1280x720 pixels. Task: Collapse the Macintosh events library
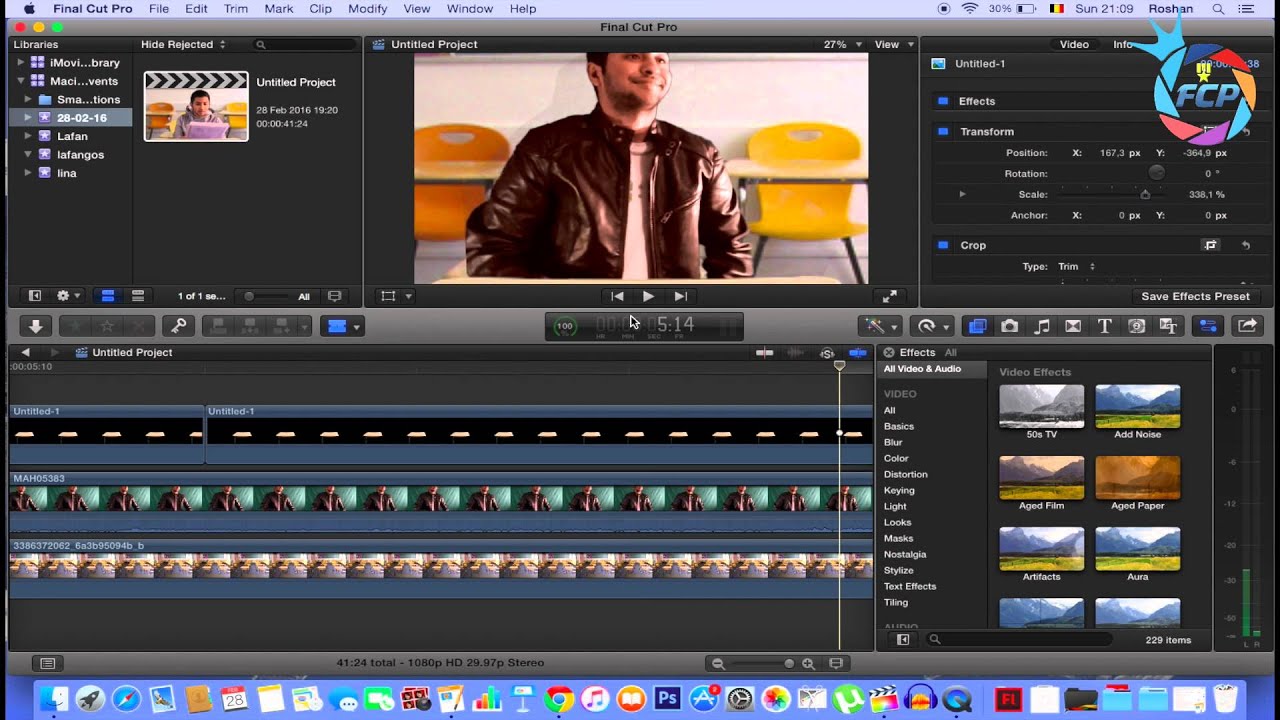point(20,81)
